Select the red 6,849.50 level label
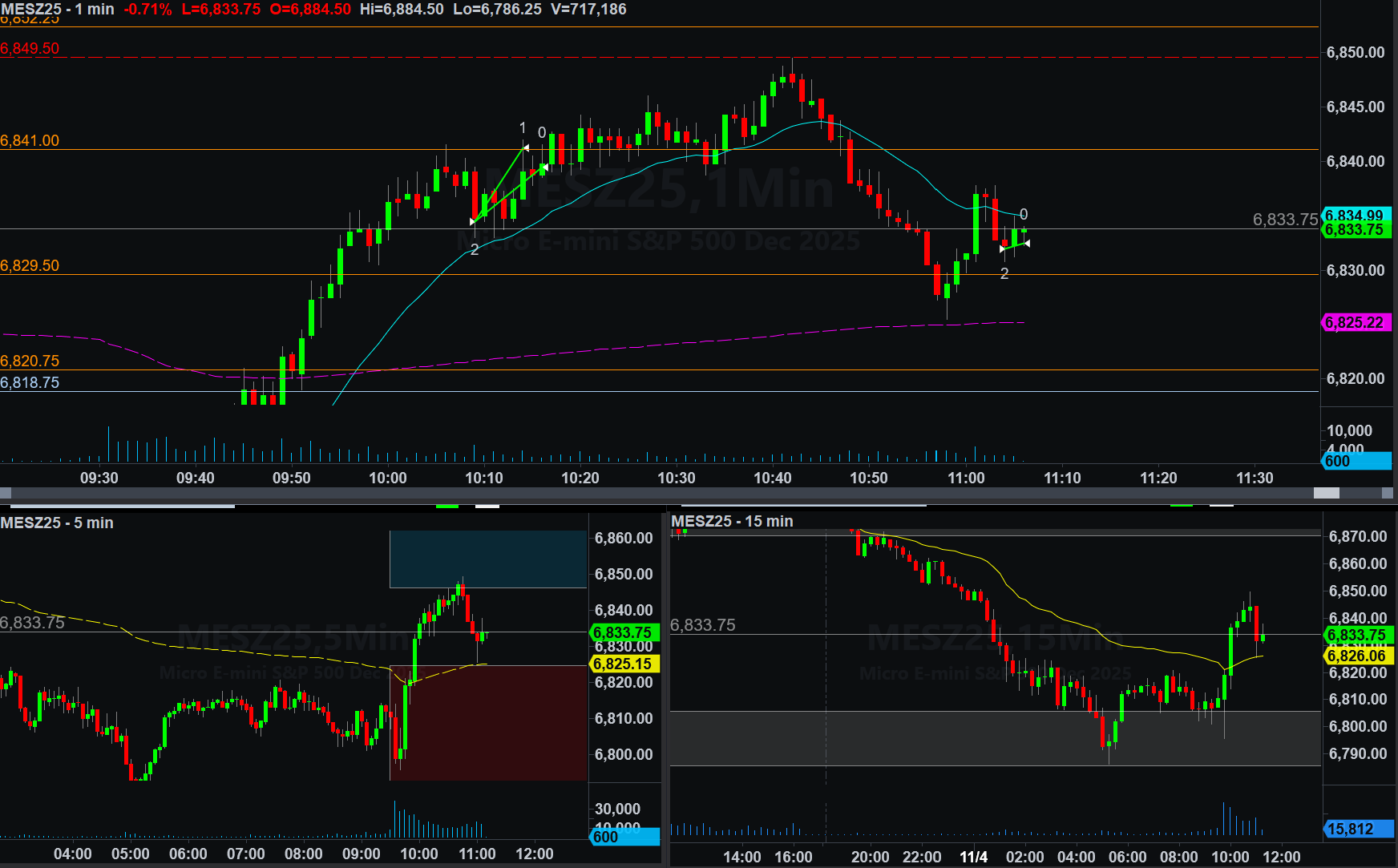This screenshot has width=1398, height=868. [x=30, y=48]
